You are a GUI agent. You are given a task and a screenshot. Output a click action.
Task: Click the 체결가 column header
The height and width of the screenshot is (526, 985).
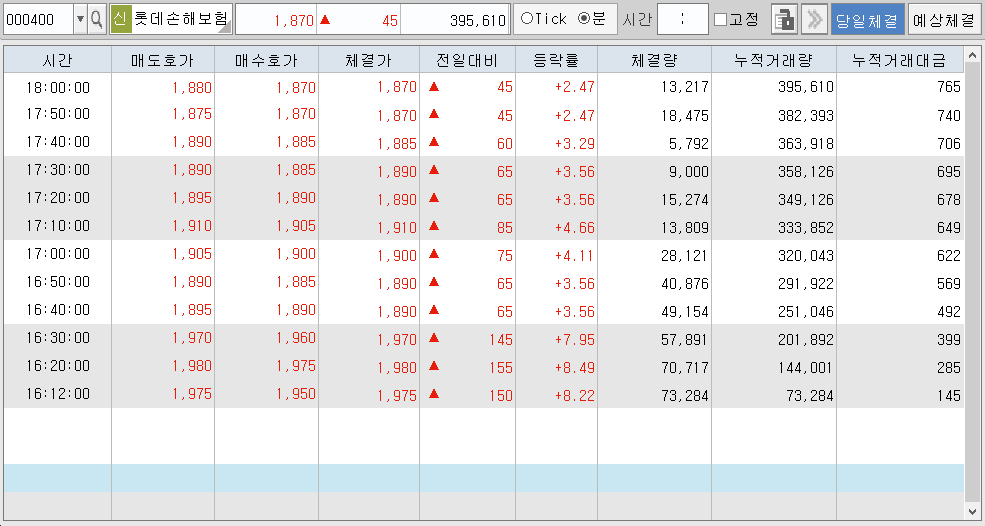tap(368, 60)
